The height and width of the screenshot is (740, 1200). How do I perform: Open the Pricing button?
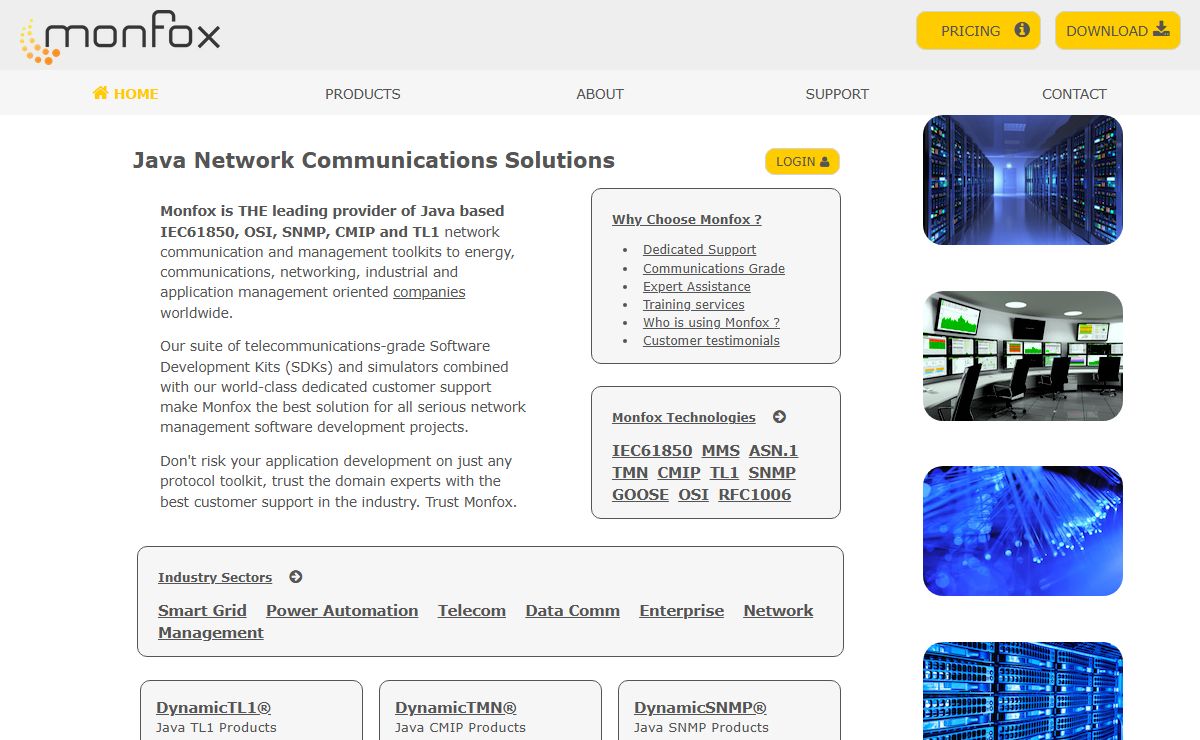pyautogui.click(x=978, y=30)
